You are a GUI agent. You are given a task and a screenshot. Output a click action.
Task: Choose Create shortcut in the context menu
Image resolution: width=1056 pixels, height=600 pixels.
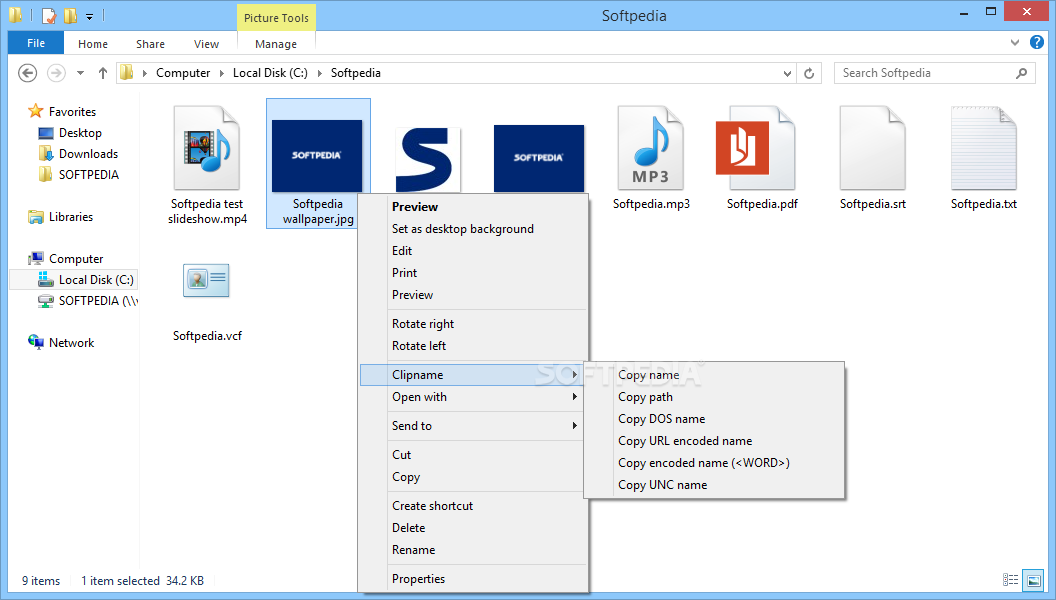click(x=432, y=506)
